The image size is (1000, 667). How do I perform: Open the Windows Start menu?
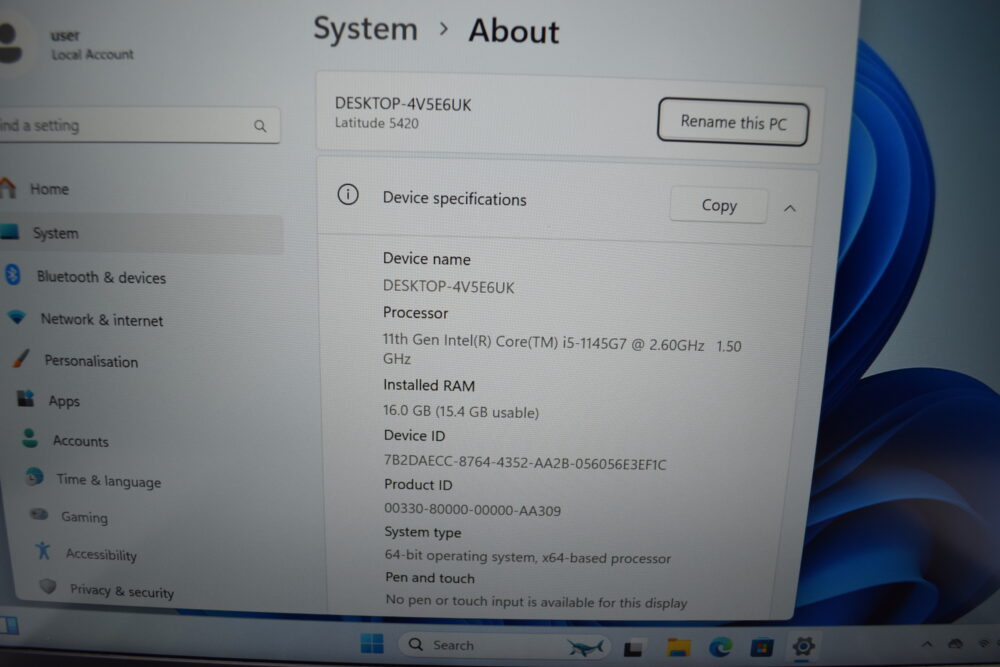pyautogui.click(x=372, y=644)
